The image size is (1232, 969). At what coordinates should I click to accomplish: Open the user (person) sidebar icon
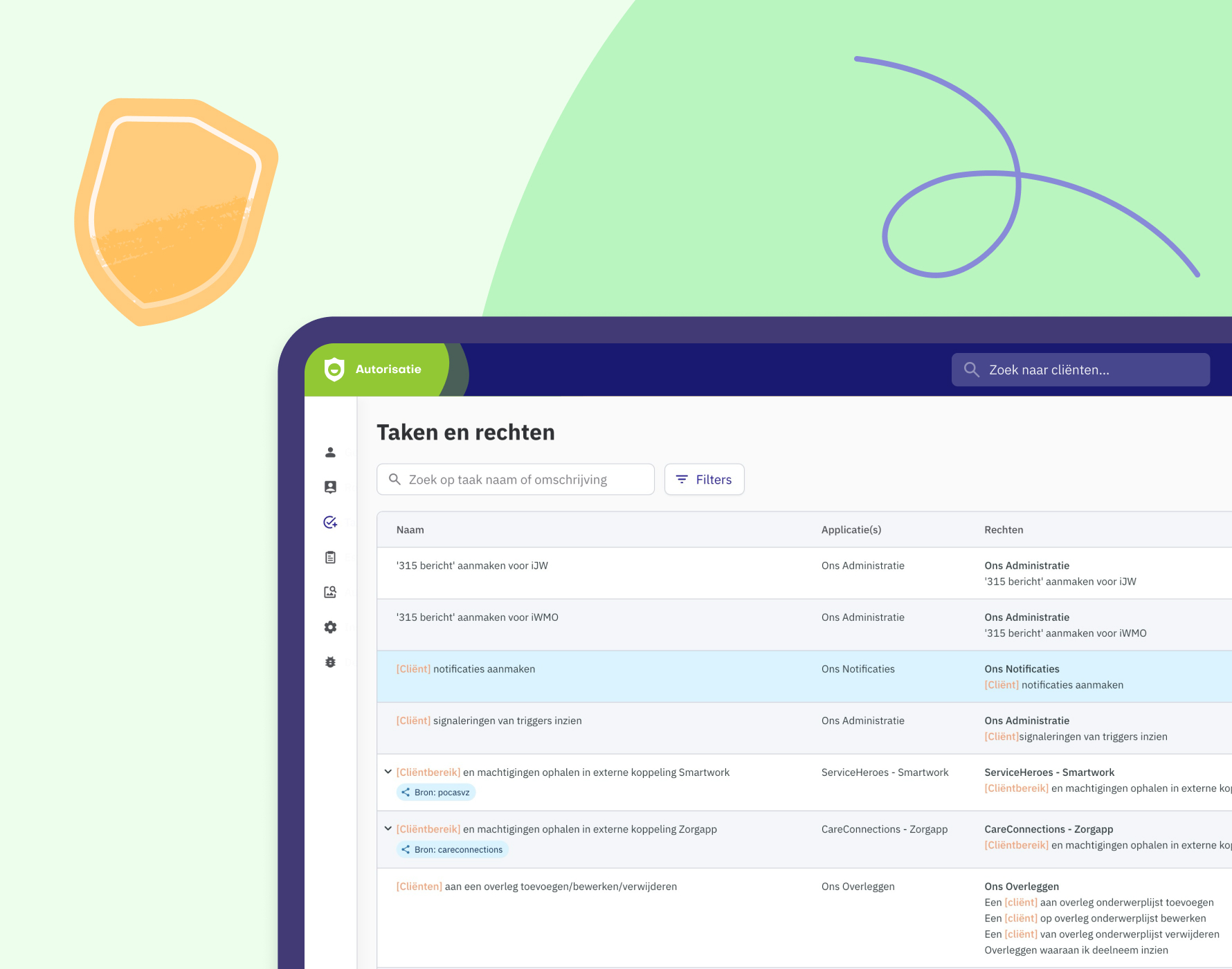point(330,453)
